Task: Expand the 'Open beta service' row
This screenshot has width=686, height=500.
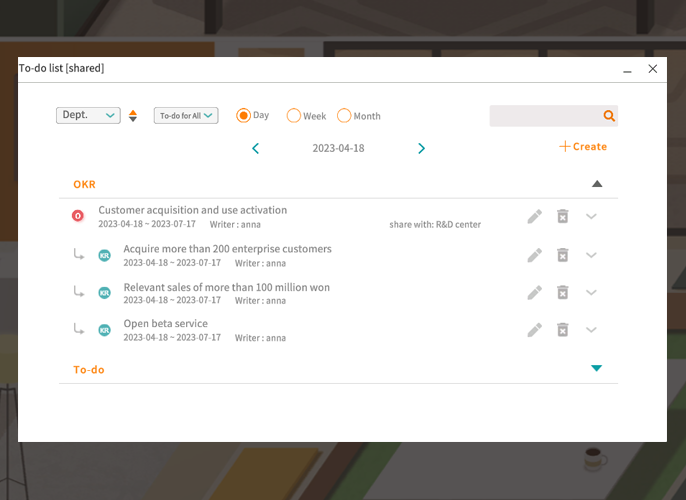Action: (x=591, y=329)
